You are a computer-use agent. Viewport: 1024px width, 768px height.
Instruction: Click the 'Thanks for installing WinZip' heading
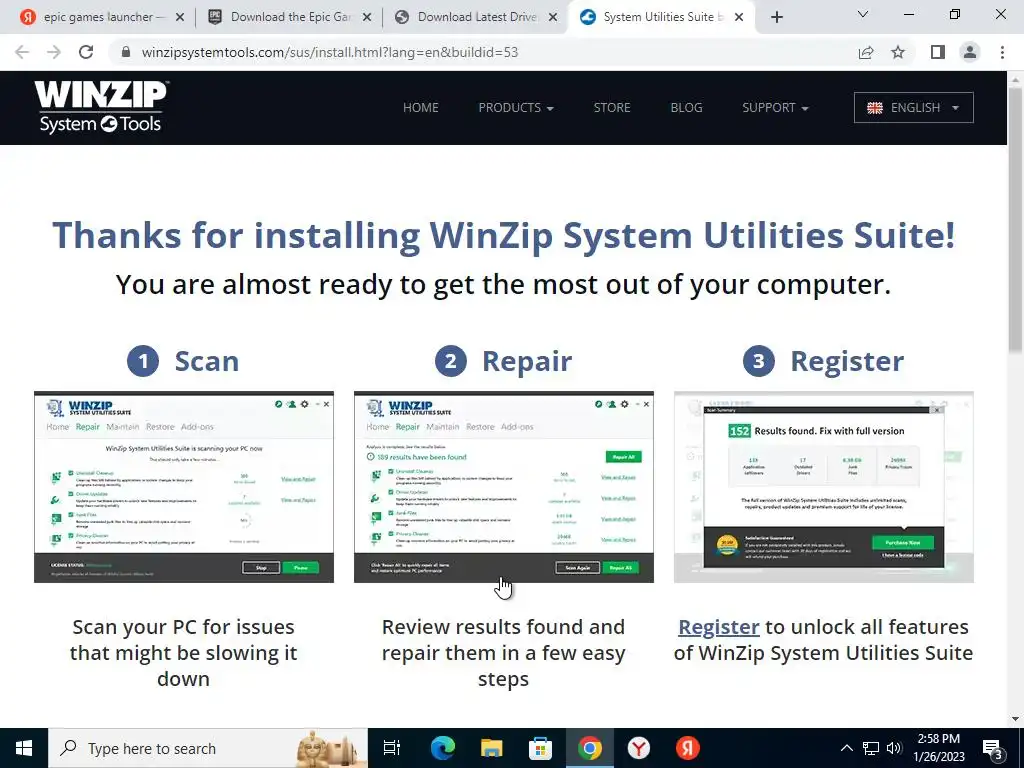point(504,235)
